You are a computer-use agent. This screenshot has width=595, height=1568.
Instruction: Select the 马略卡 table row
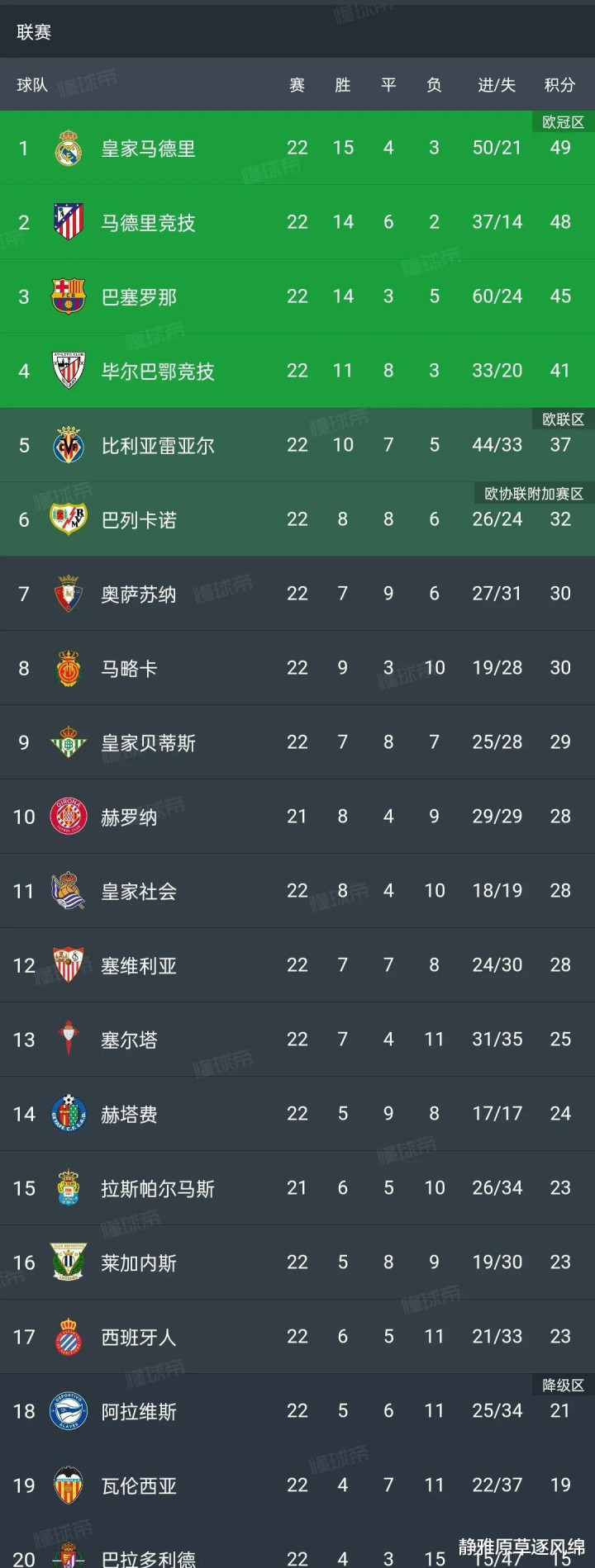coord(297,667)
